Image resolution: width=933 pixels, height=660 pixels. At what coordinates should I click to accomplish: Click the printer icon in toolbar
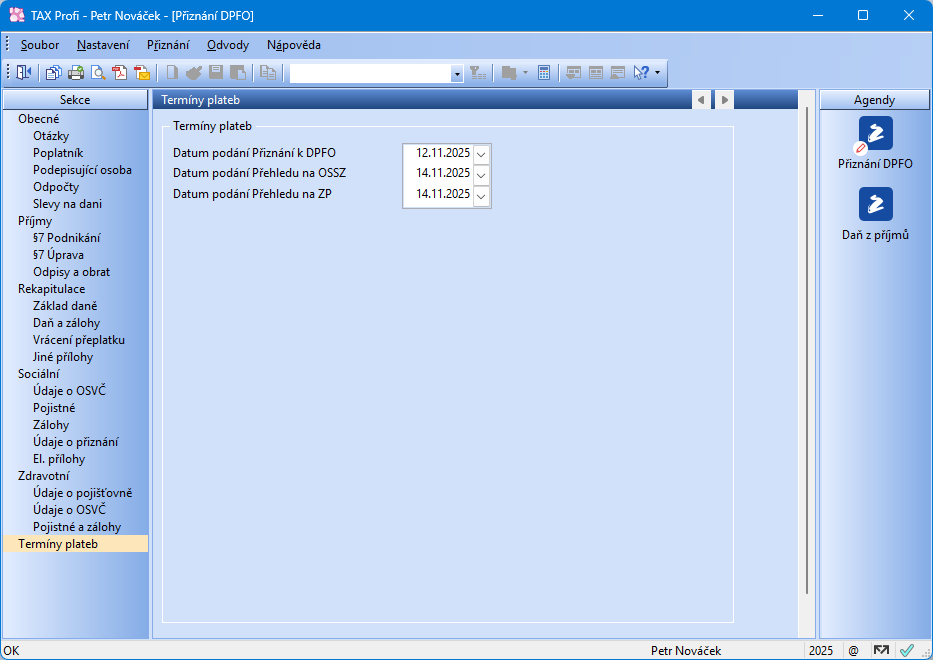76,72
